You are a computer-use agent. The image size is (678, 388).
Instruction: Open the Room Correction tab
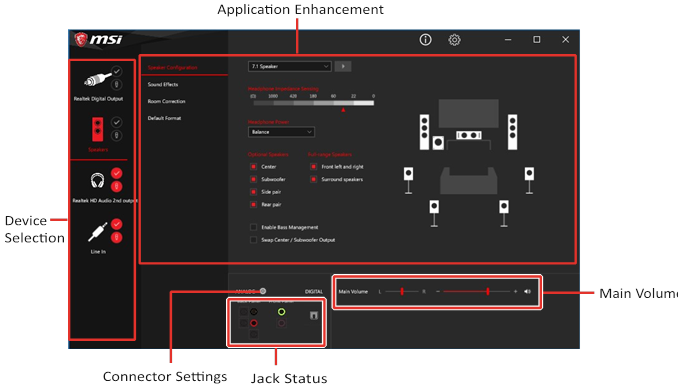click(166, 101)
